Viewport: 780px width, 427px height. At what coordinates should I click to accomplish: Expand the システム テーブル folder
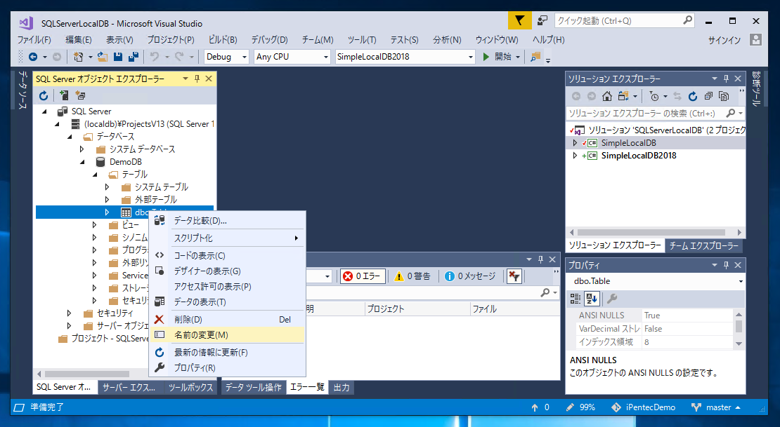pyautogui.click(x=107, y=187)
